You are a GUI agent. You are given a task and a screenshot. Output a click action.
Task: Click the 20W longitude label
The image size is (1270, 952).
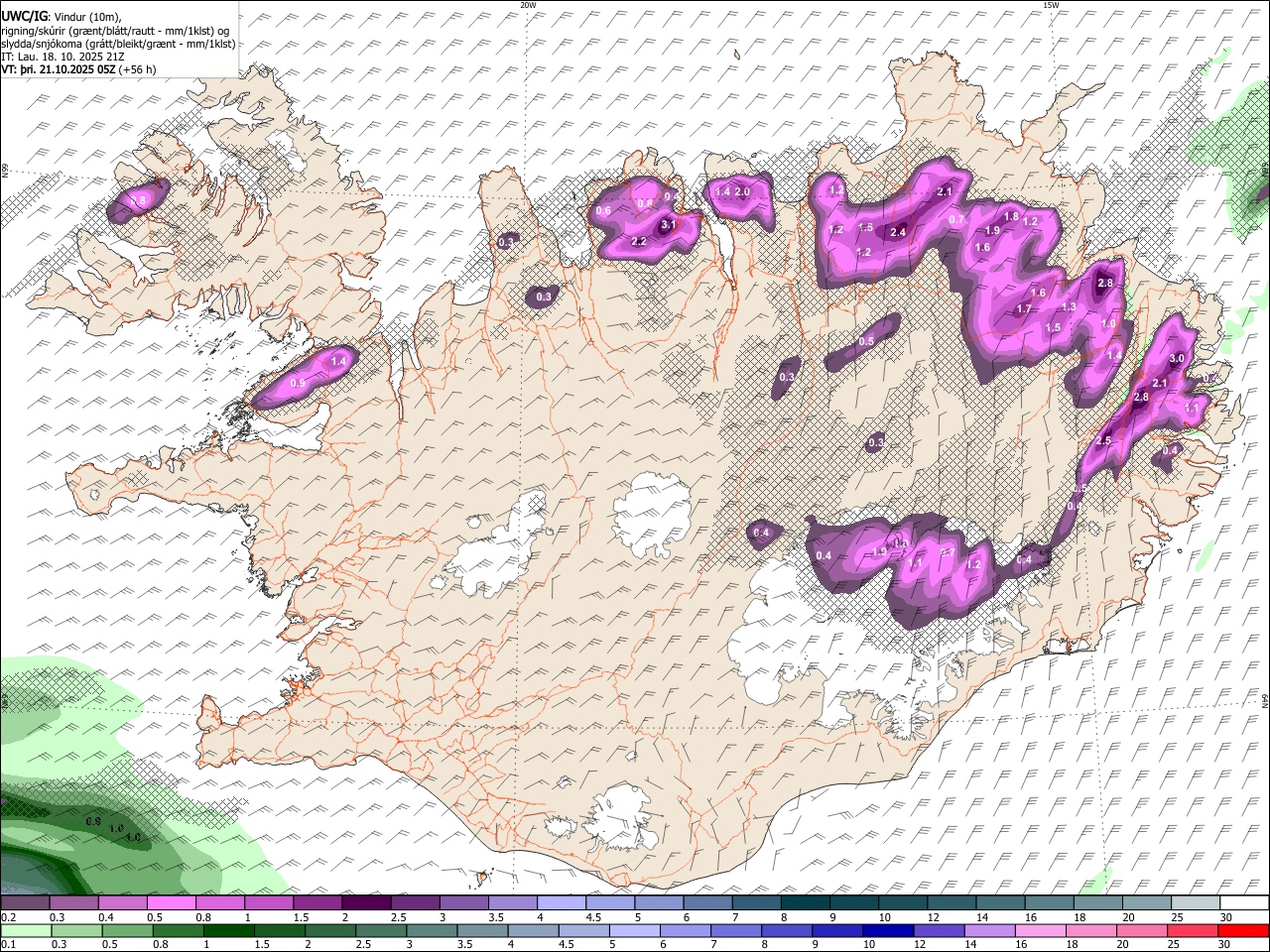528,5
